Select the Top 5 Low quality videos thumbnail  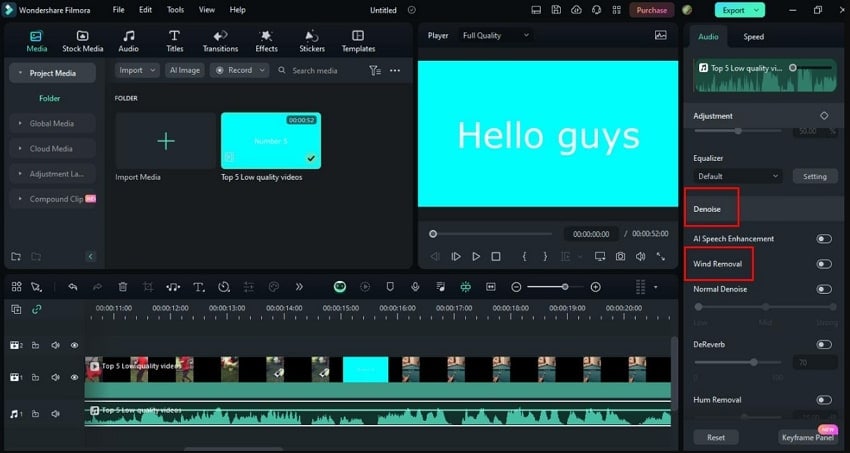271,141
